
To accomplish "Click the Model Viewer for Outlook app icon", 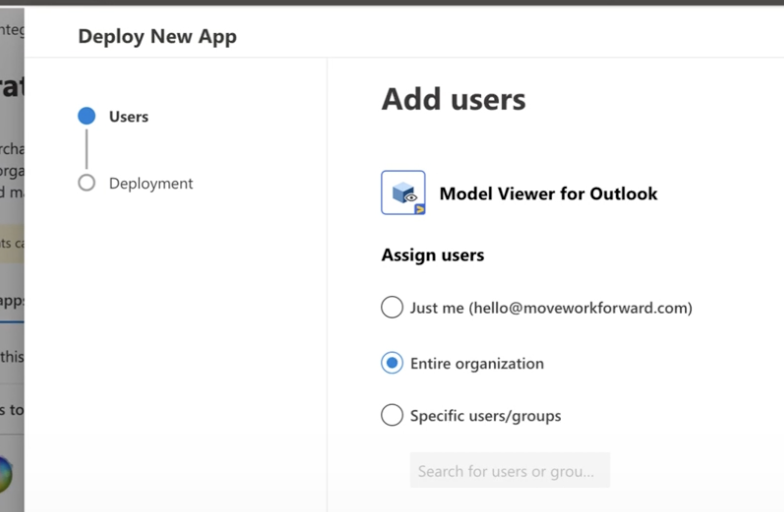I will click(x=403, y=193).
